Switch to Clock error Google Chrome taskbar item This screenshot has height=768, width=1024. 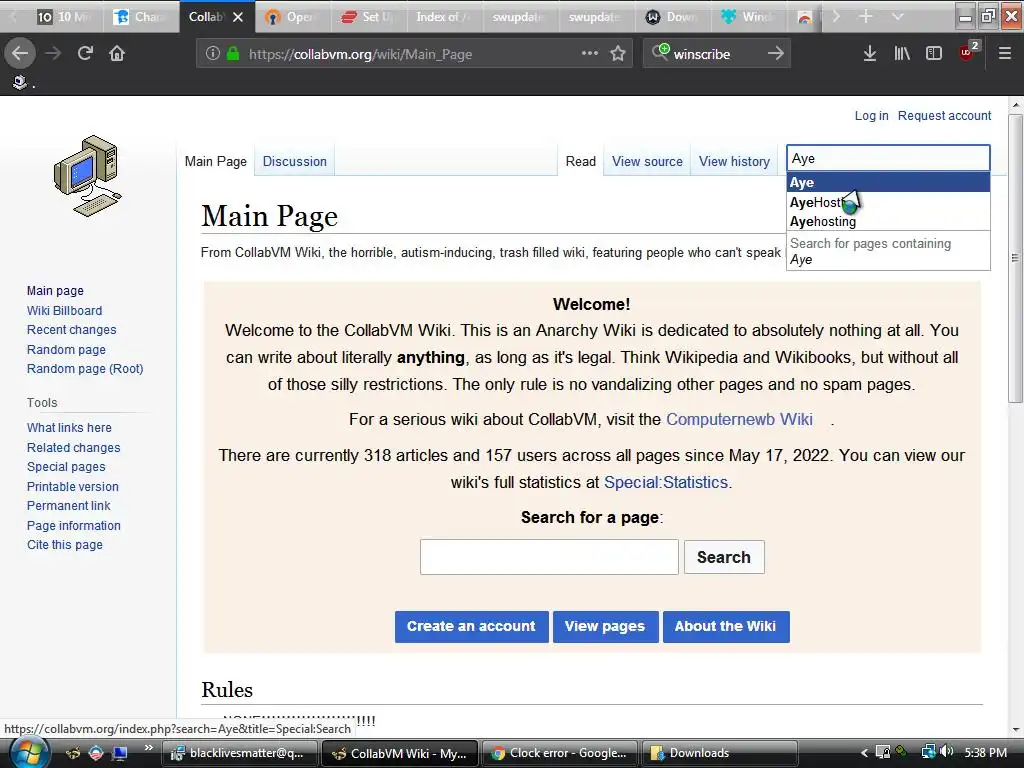click(x=560, y=753)
